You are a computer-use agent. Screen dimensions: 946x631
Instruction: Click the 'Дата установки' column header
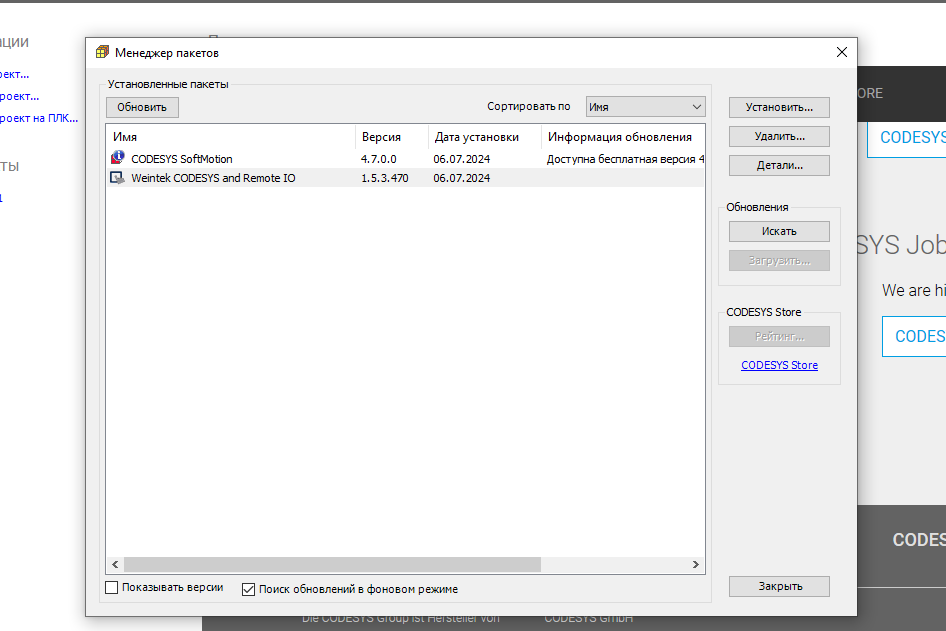pos(485,137)
